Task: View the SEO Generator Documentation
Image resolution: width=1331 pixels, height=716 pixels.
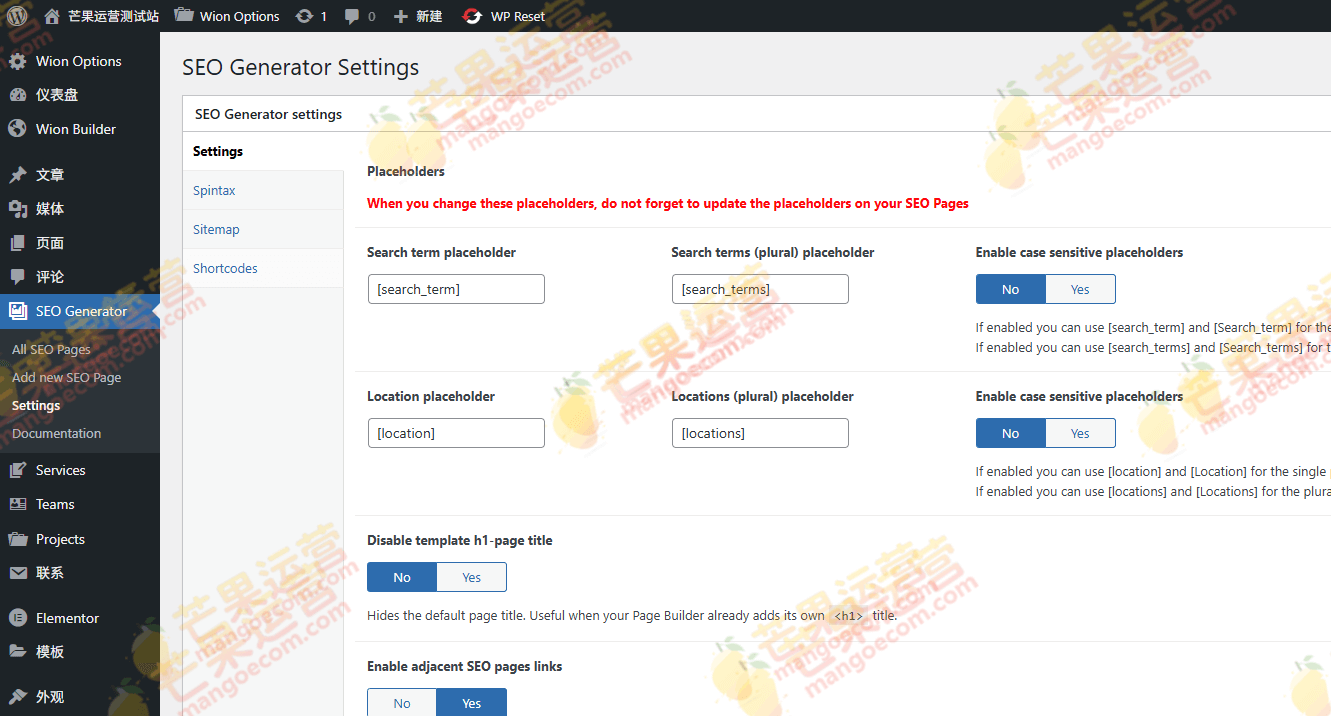Action: pyautogui.click(x=56, y=433)
